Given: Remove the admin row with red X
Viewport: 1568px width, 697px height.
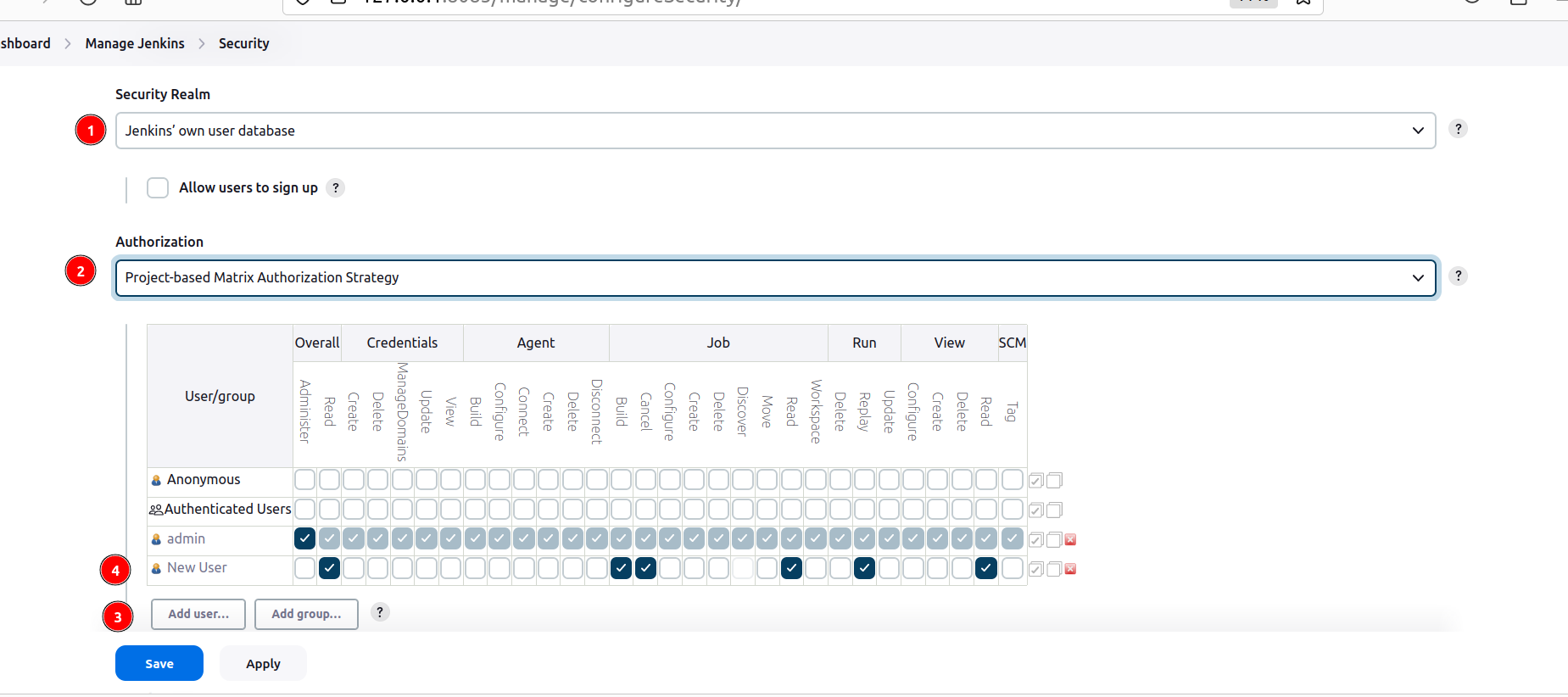Looking at the screenshot, I should [x=1070, y=540].
